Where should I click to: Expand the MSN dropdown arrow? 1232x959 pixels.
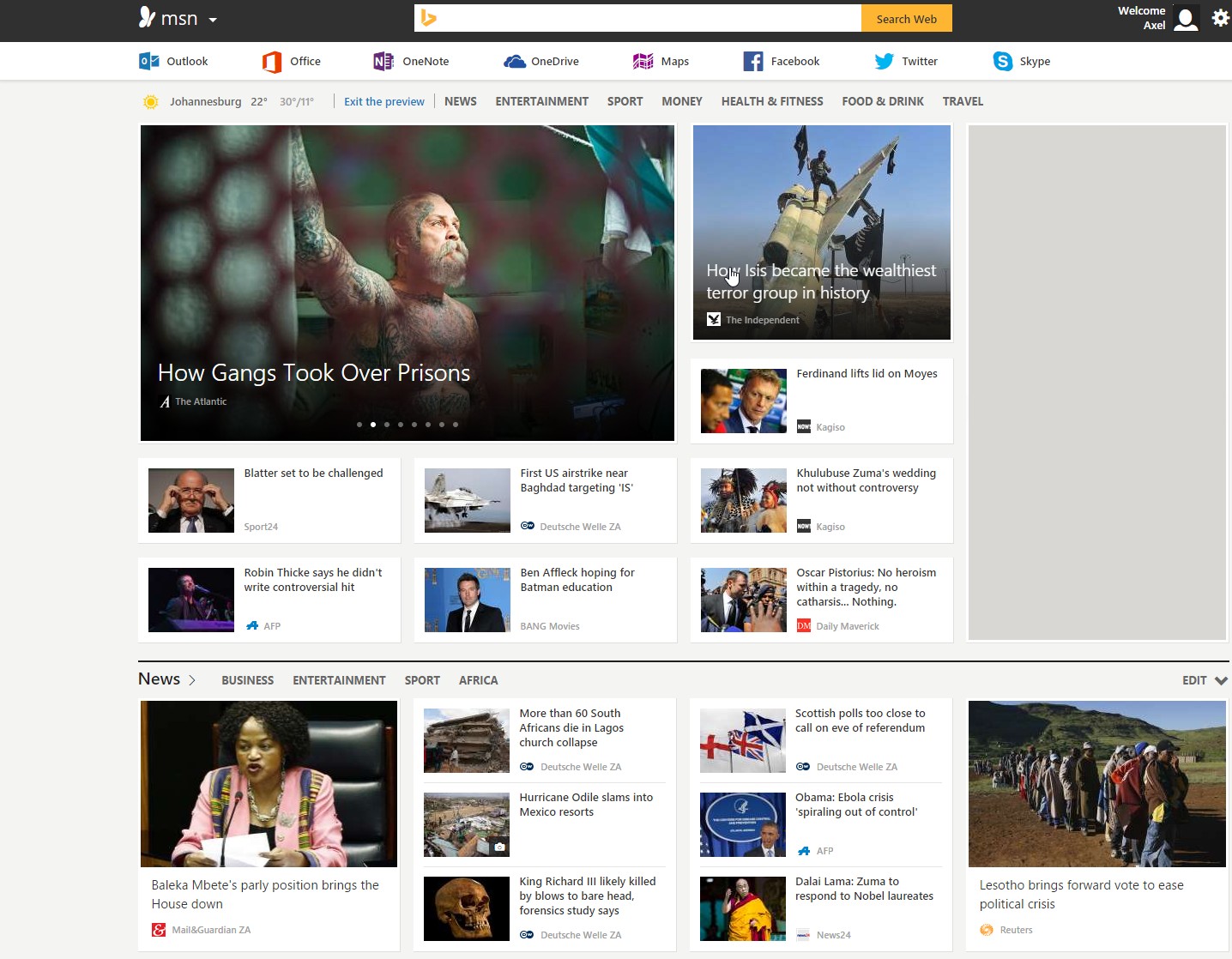(x=213, y=20)
